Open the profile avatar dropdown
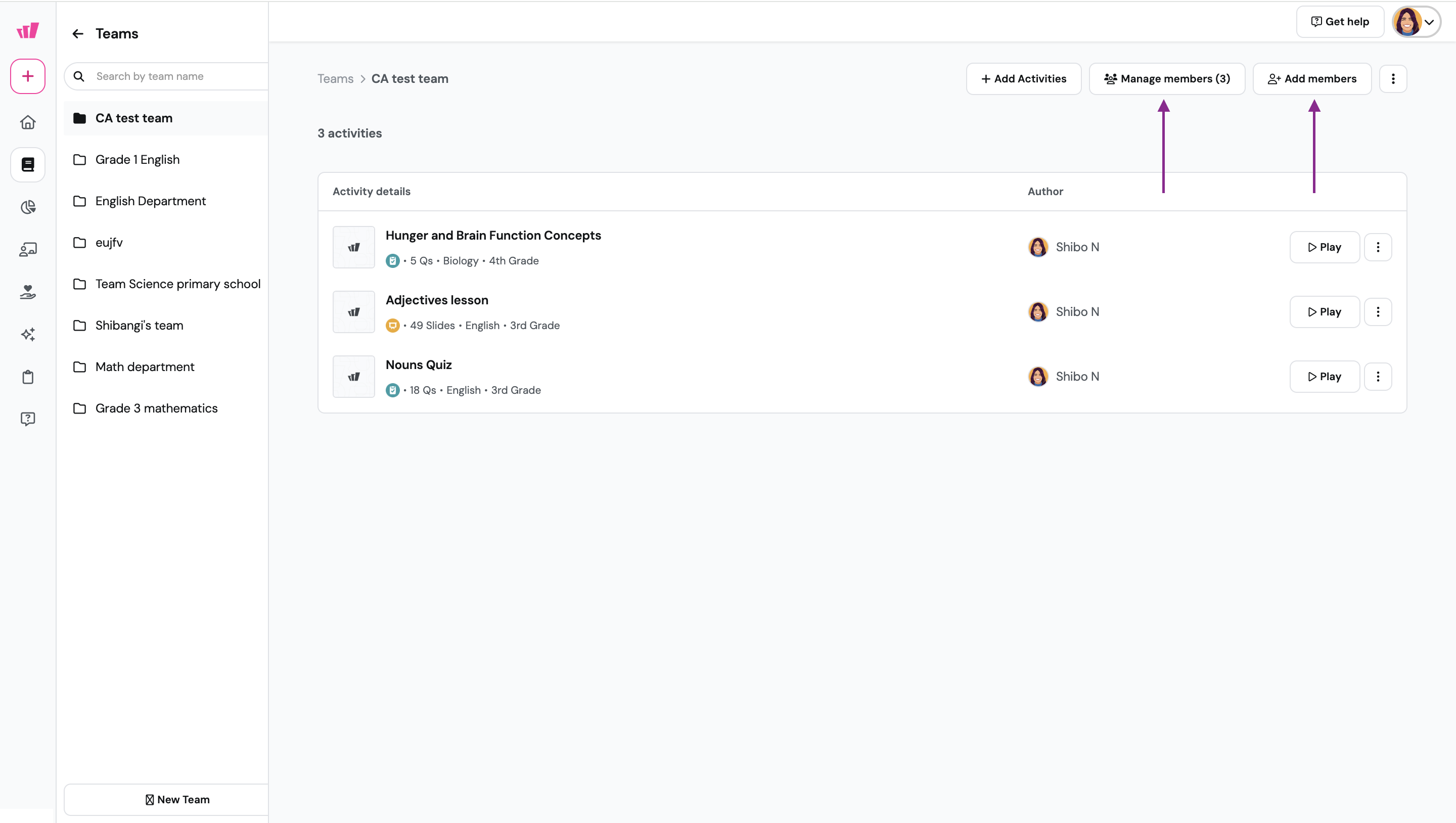Image resolution: width=1456 pixels, height=823 pixels. 1416,22
